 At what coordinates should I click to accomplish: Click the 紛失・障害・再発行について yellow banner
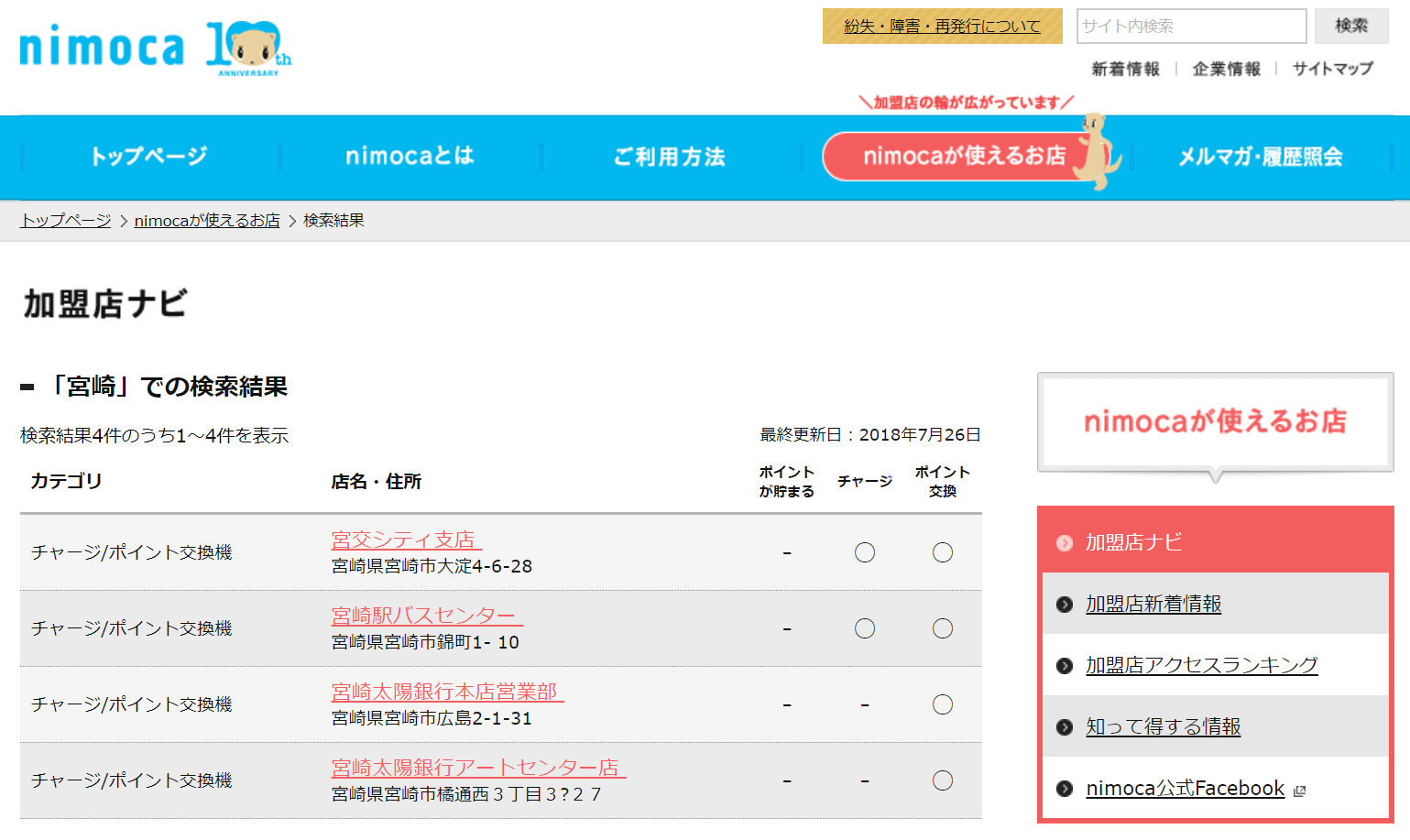(x=942, y=27)
